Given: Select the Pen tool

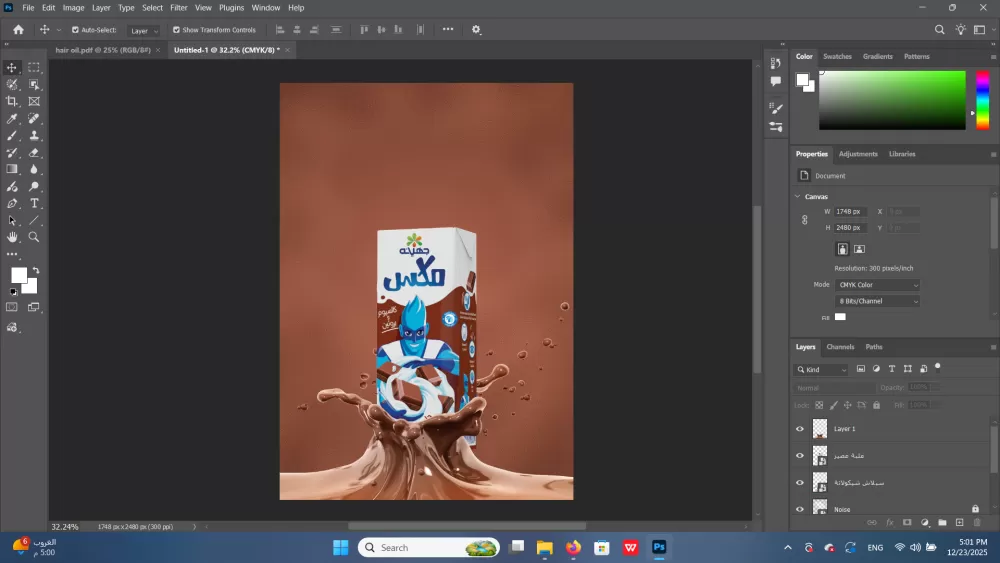Looking at the screenshot, I should coord(11,203).
